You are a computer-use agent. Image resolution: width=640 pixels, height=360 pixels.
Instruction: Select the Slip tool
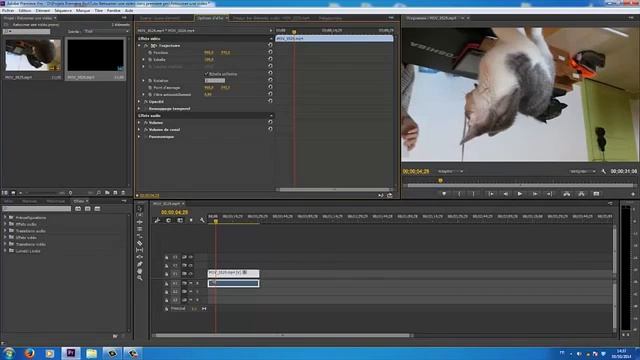(x=140, y=250)
